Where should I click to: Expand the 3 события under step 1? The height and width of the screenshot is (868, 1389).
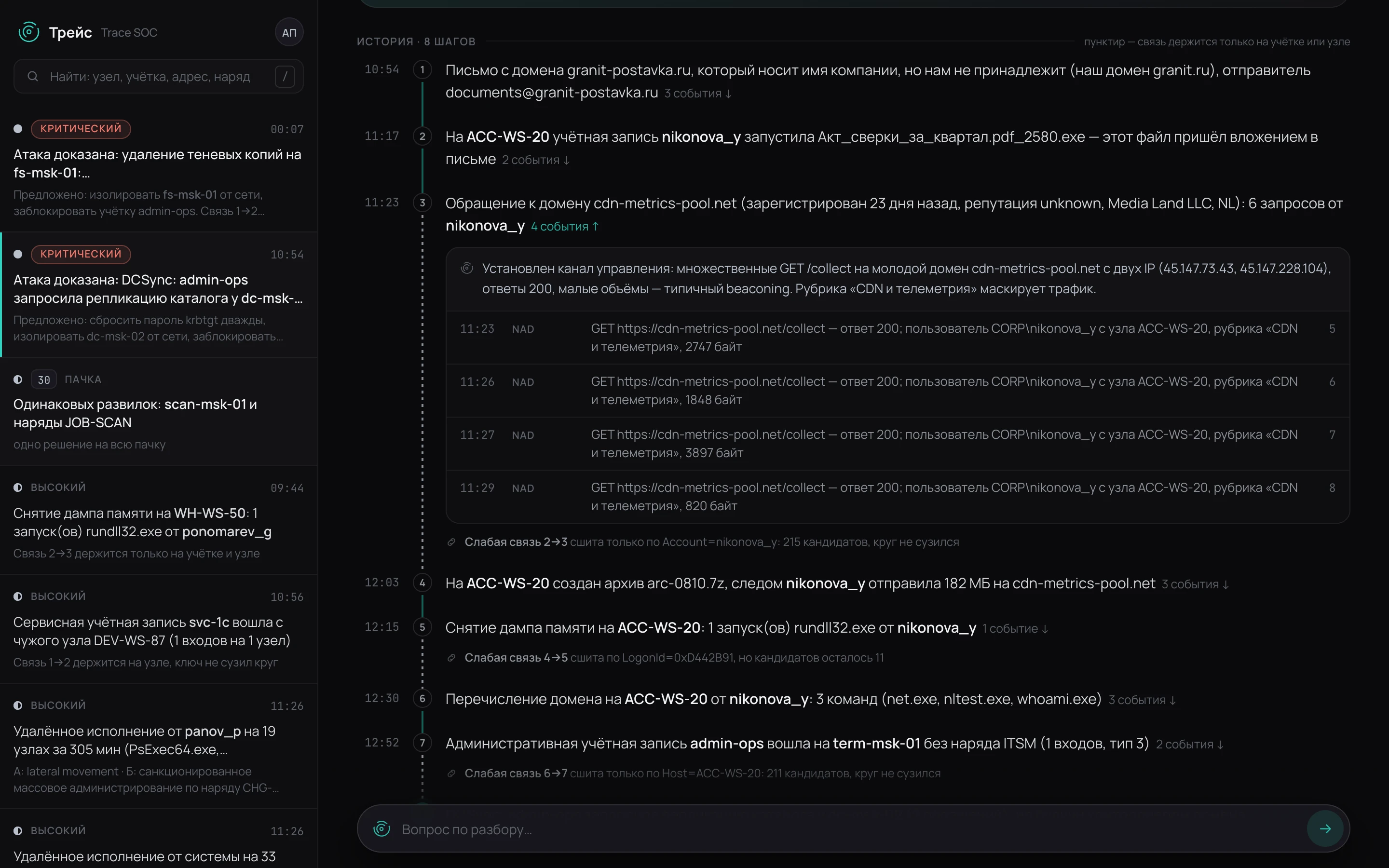tap(698, 94)
